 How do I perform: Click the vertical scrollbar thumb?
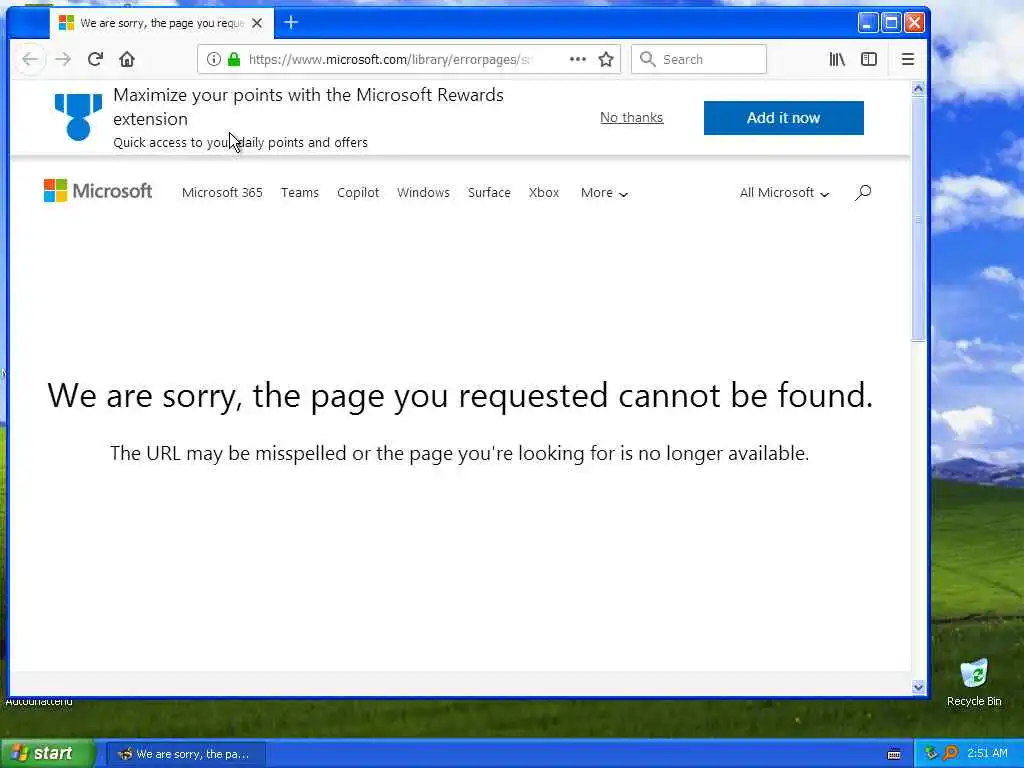tap(918, 219)
